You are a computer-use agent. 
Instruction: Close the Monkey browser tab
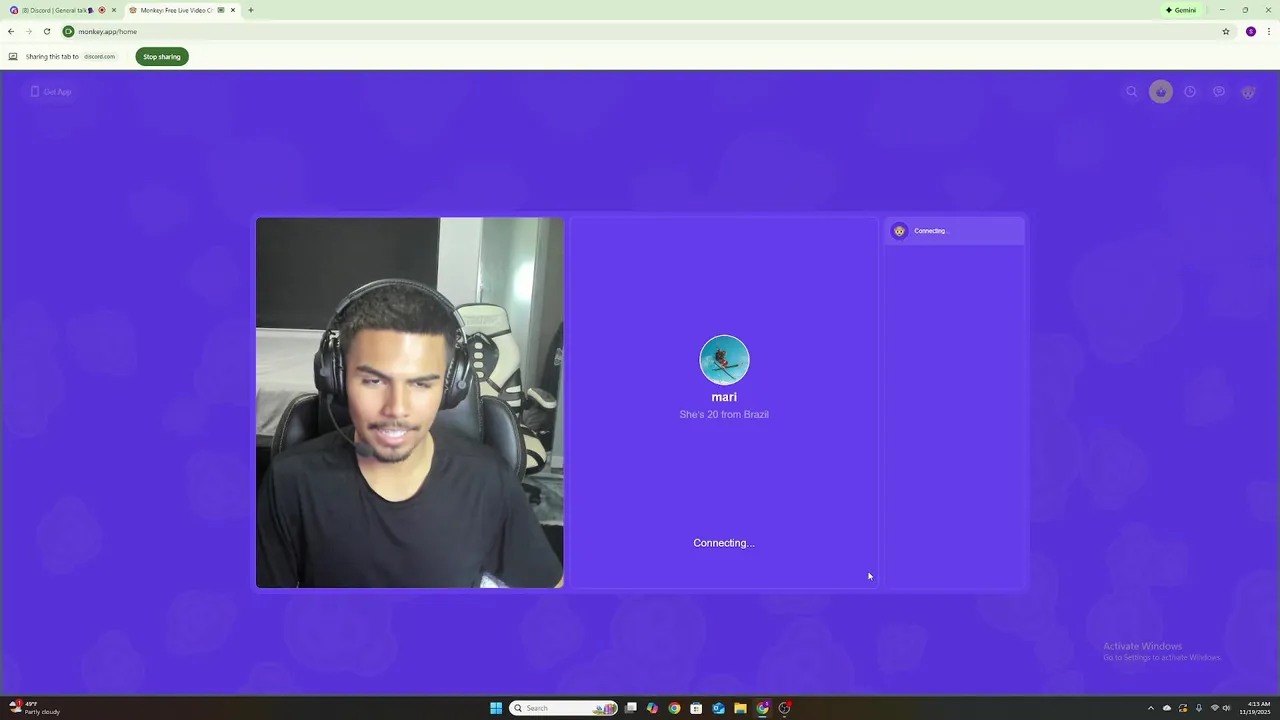[233, 10]
